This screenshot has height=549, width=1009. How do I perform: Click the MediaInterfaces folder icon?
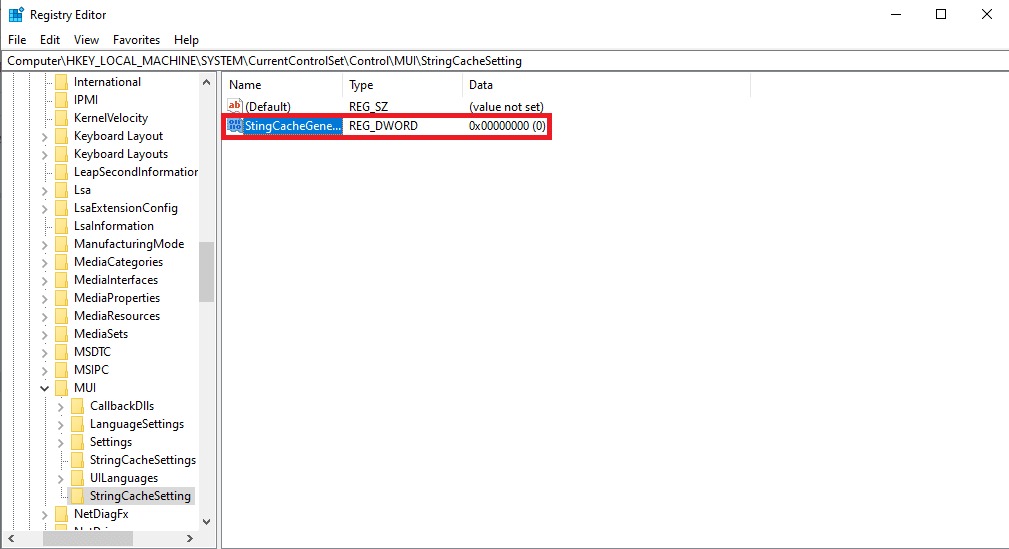pyautogui.click(x=62, y=280)
